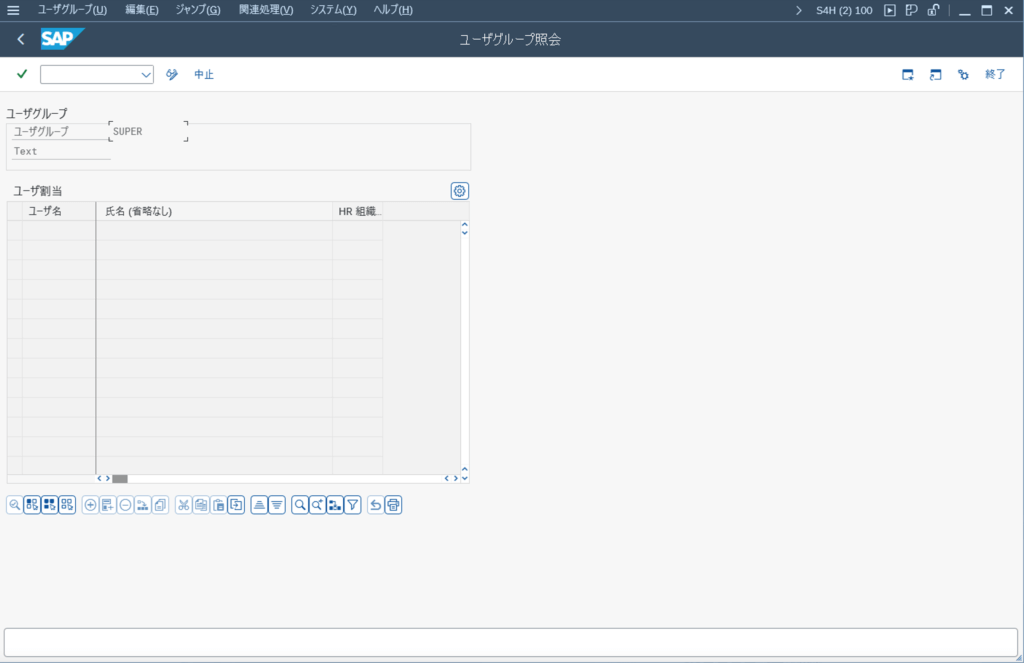Click the deselect all icon

pos(67,505)
